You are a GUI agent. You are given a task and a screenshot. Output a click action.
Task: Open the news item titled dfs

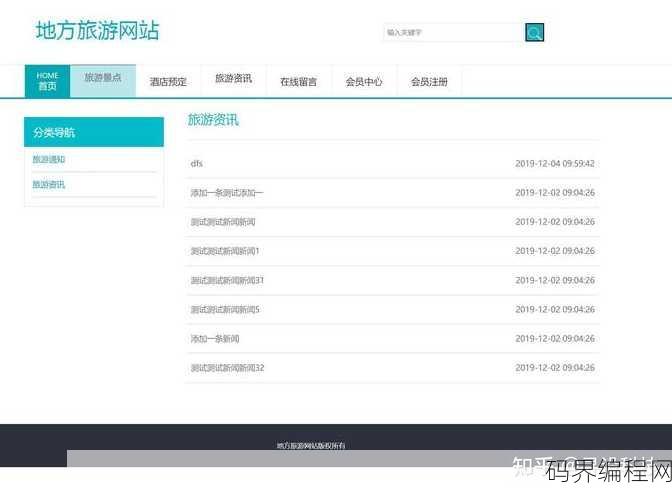pyautogui.click(x=197, y=163)
